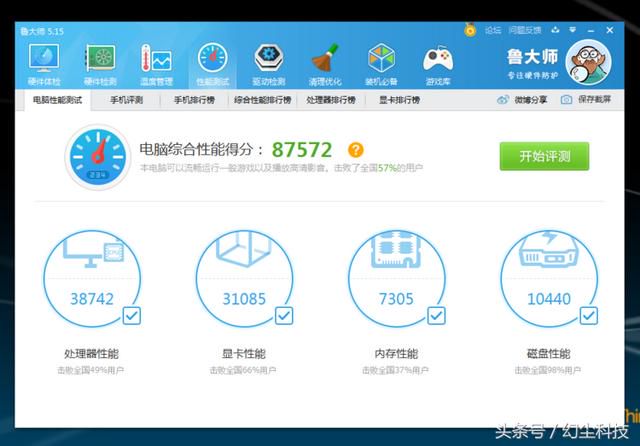Screen dimensions: 640x446
Task: Switch to 手机评测 tab
Action: pos(127,100)
